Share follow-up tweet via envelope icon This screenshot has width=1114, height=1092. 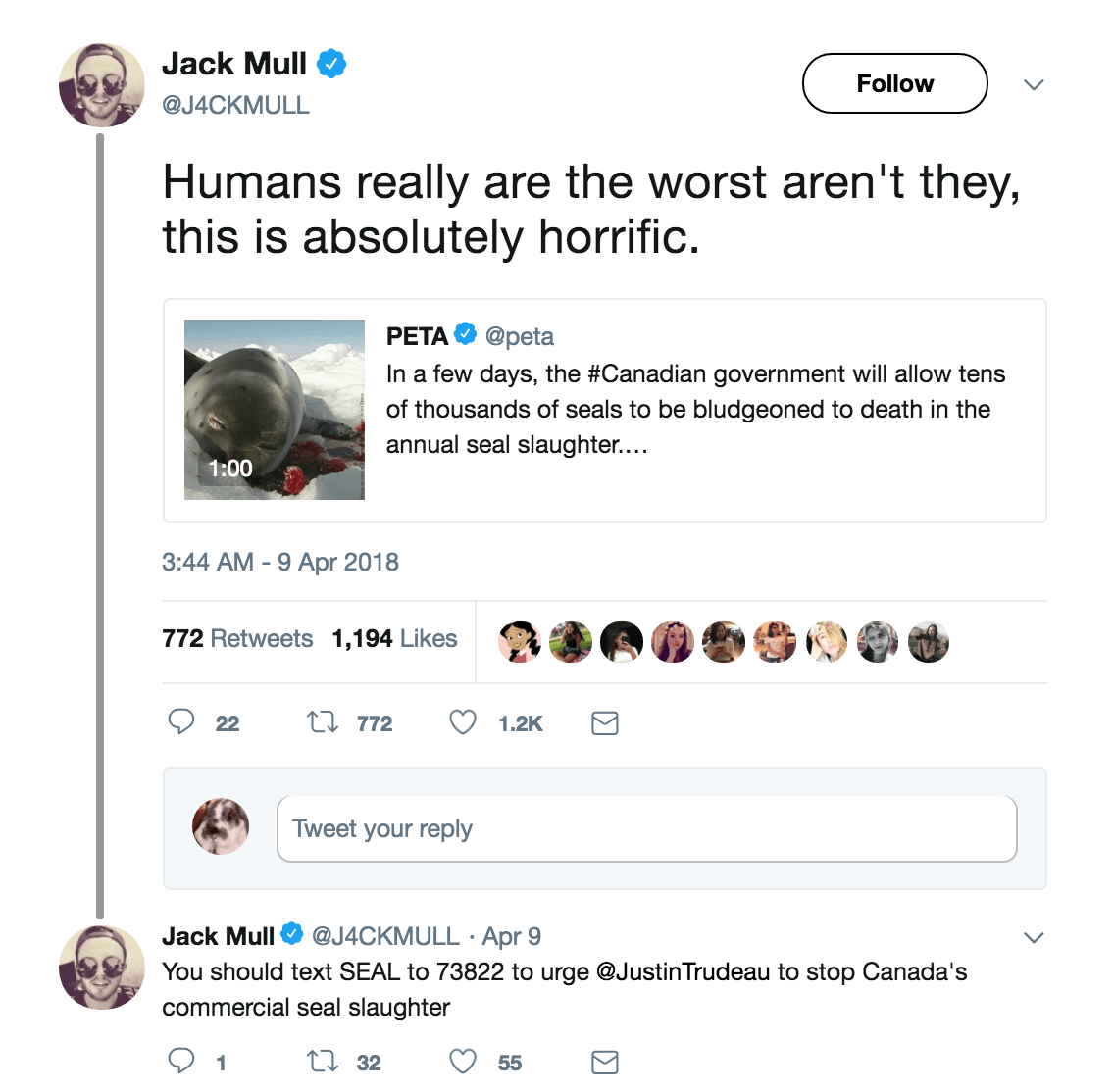(x=605, y=1063)
